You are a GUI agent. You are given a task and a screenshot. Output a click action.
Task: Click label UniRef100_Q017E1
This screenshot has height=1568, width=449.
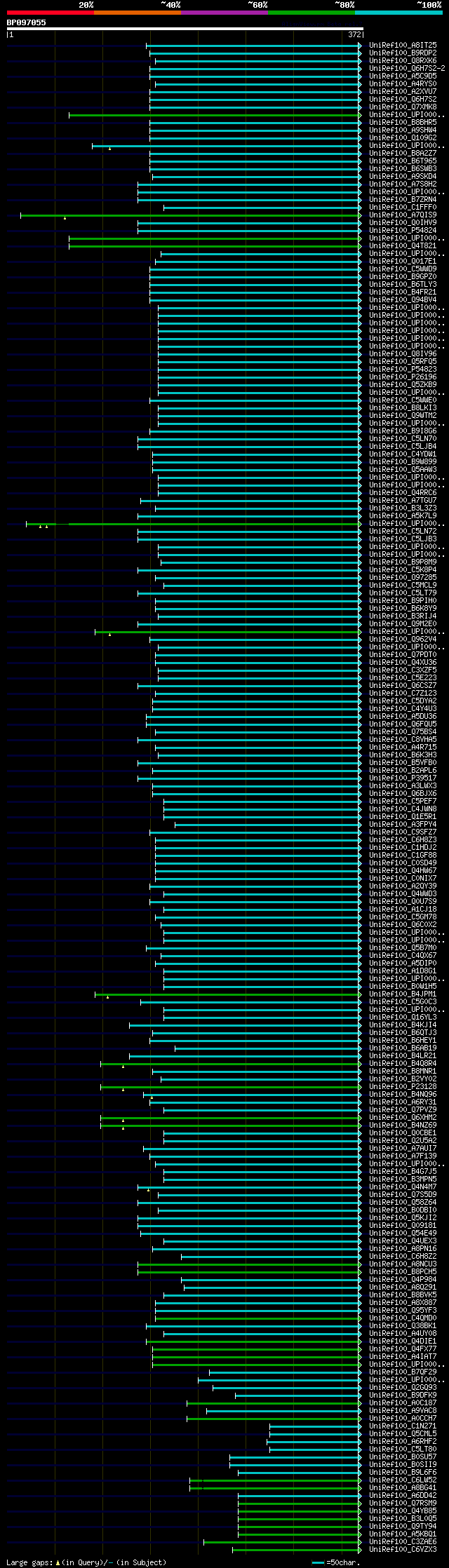click(403, 261)
